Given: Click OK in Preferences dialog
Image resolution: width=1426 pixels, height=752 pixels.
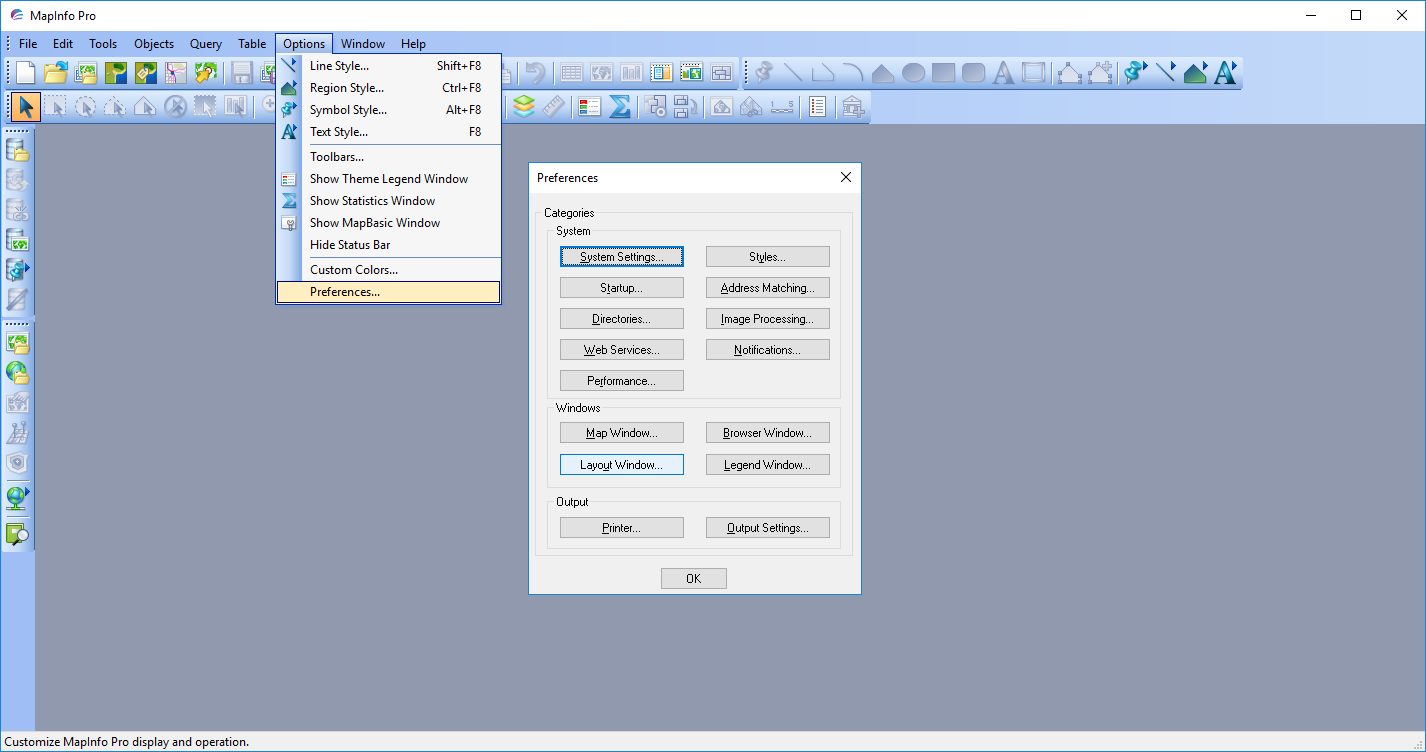Looking at the screenshot, I should coord(694,579).
